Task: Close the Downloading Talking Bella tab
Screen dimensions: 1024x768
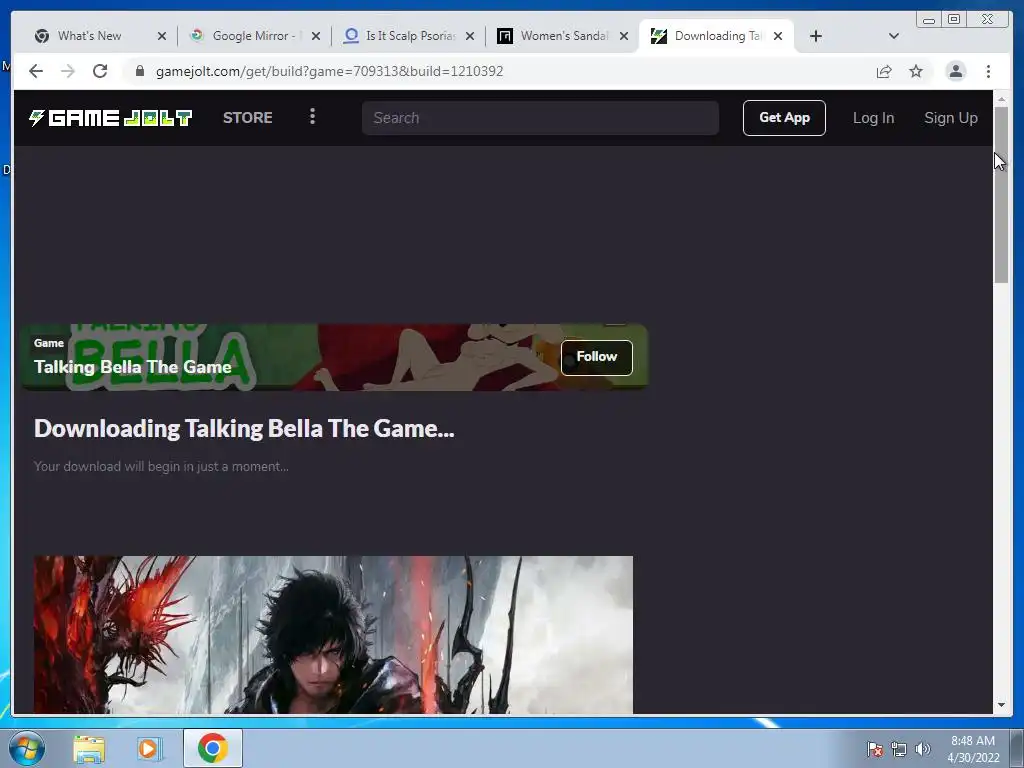Action: click(x=778, y=36)
